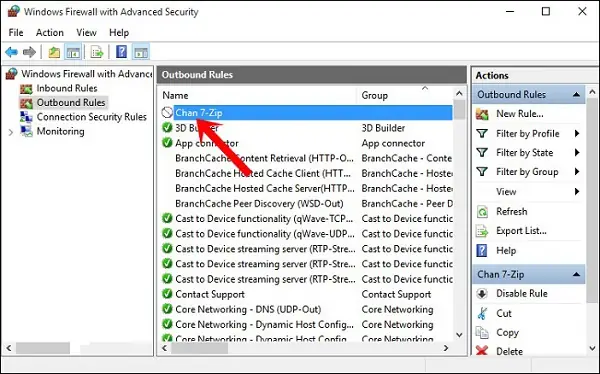This screenshot has width=600, height=374.
Task: Click the scissors Cut icon
Action: pyautogui.click(x=482, y=313)
